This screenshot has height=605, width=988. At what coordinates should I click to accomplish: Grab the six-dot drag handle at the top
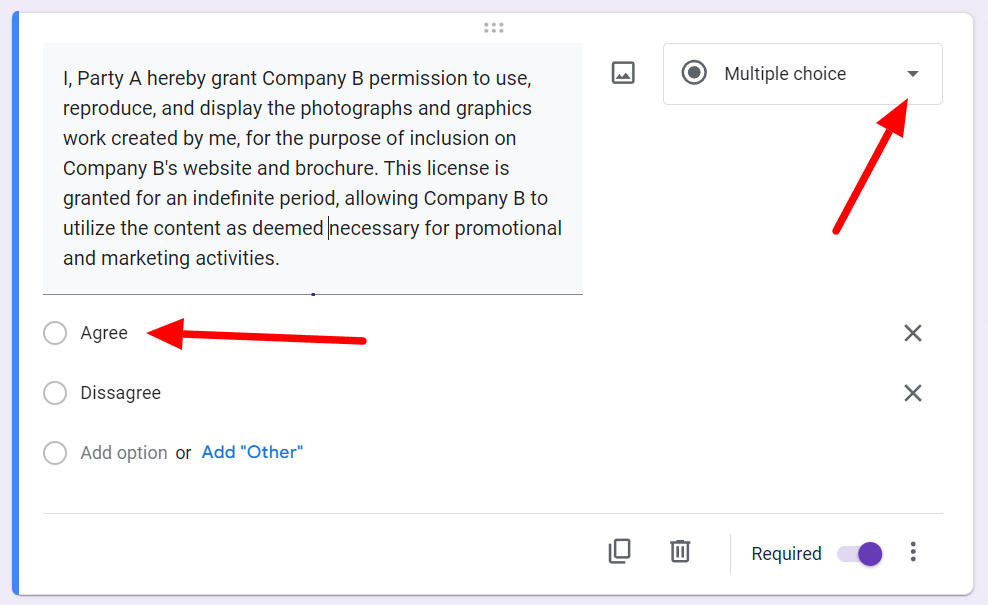[493, 28]
